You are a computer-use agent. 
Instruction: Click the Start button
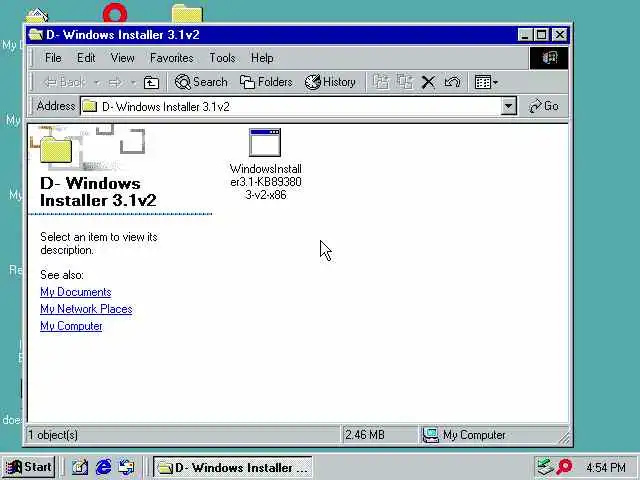click(x=29, y=467)
